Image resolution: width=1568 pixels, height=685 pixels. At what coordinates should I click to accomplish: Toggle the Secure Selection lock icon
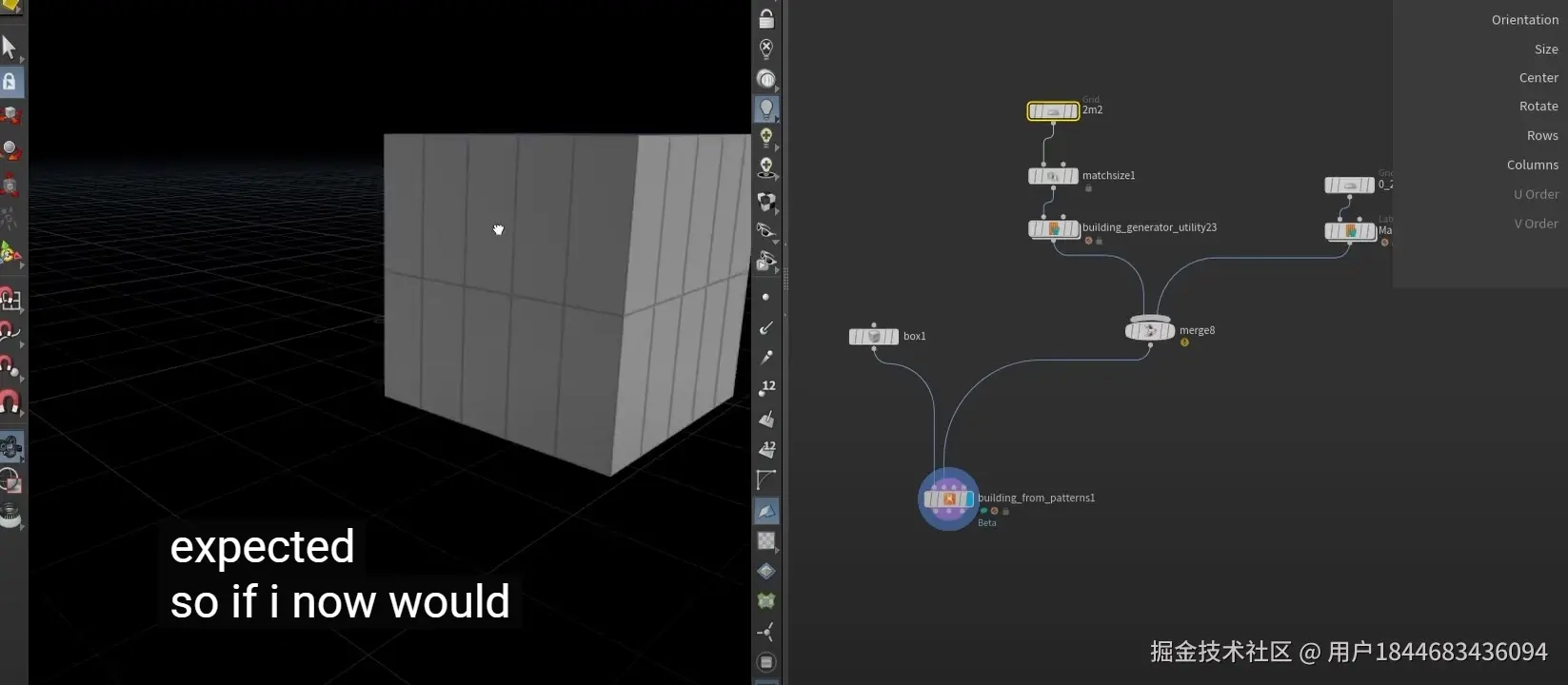tap(10, 82)
